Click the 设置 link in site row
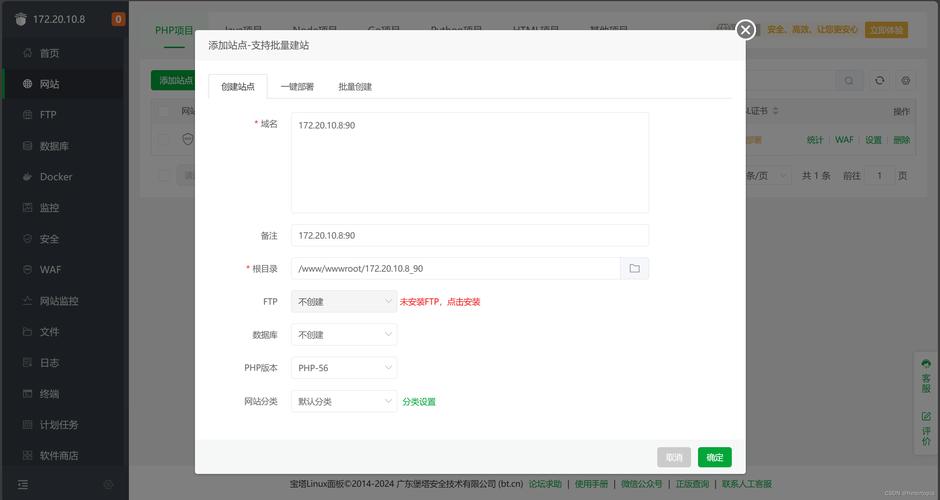The image size is (940, 500). (x=873, y=140)
